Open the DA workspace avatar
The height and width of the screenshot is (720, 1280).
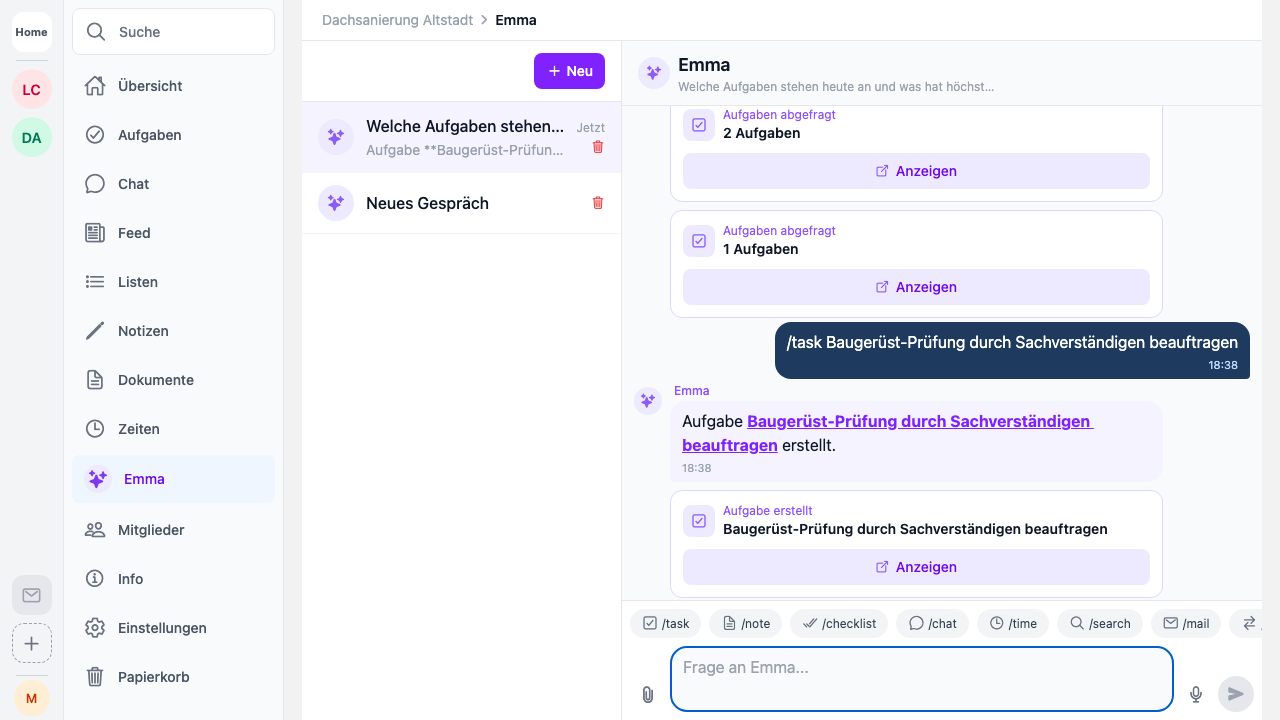(x=32, y=138)
